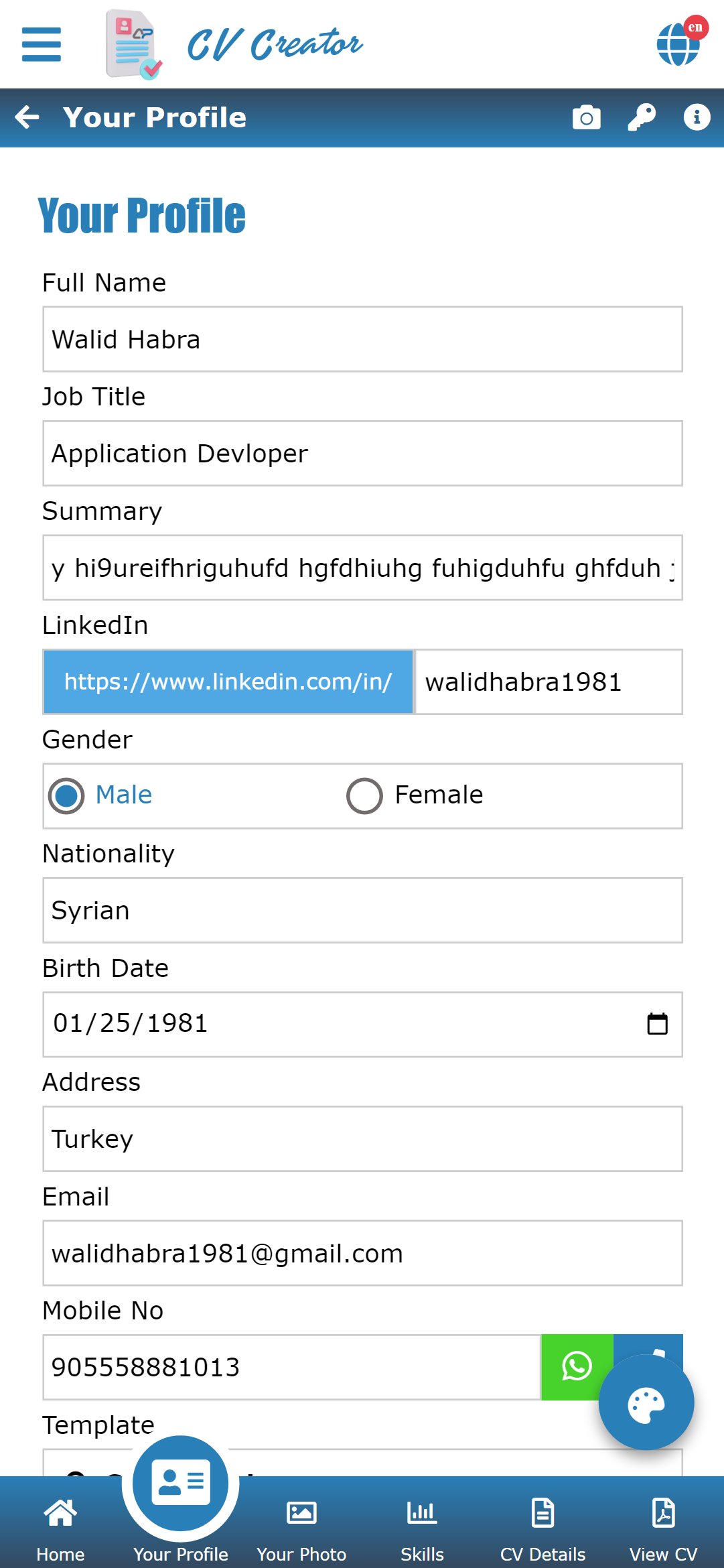
Task: Open the Birth Date calendar picker
Action: [657, 1024]
